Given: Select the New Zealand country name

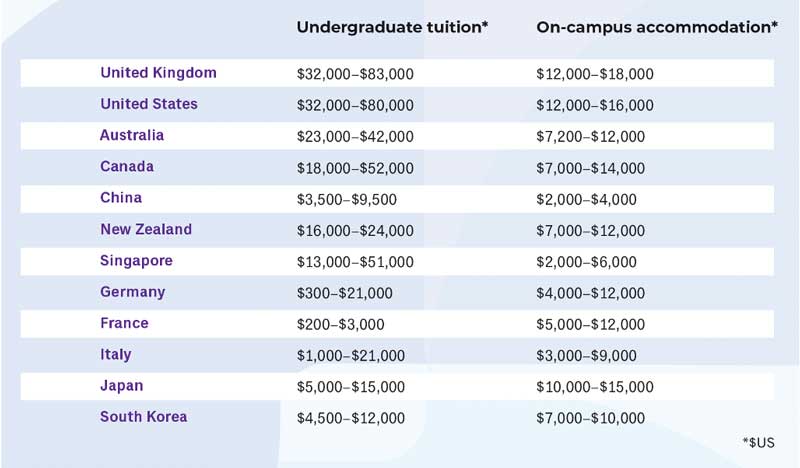Looking at the screenshot, I should point(146,229).
